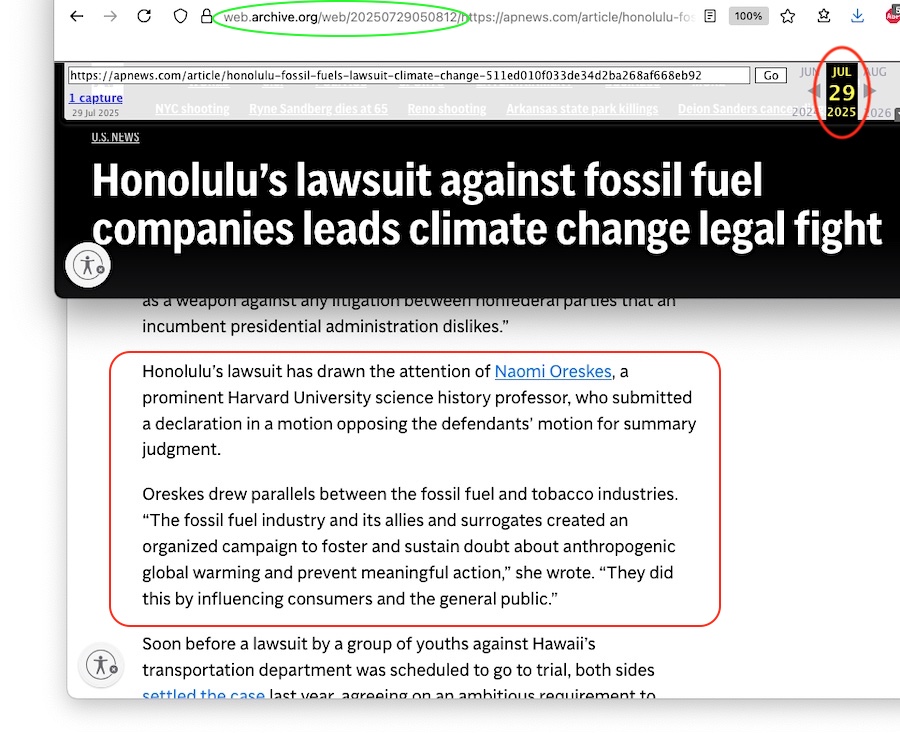Jump to the previous capture arrow

[814, 91]
